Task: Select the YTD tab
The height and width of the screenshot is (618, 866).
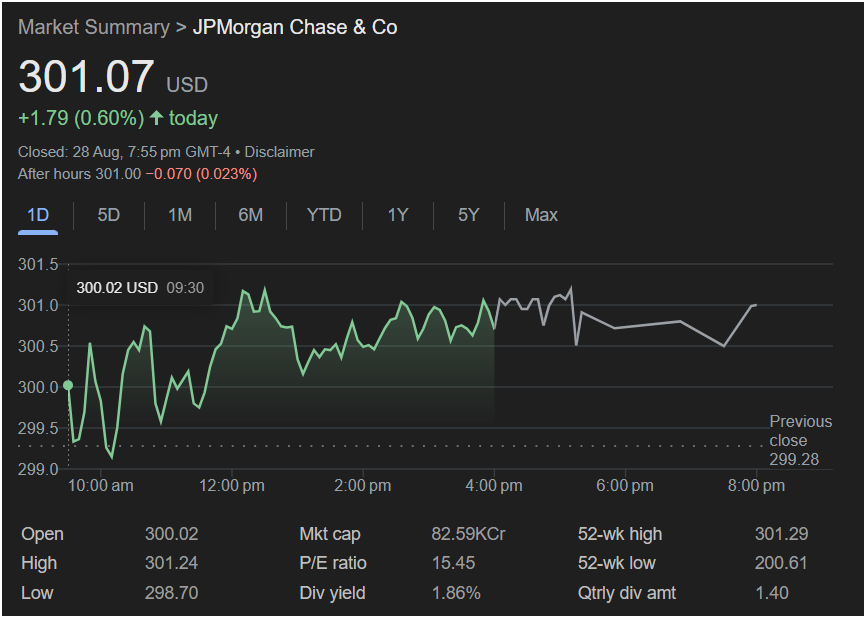Action: (324, 215)
